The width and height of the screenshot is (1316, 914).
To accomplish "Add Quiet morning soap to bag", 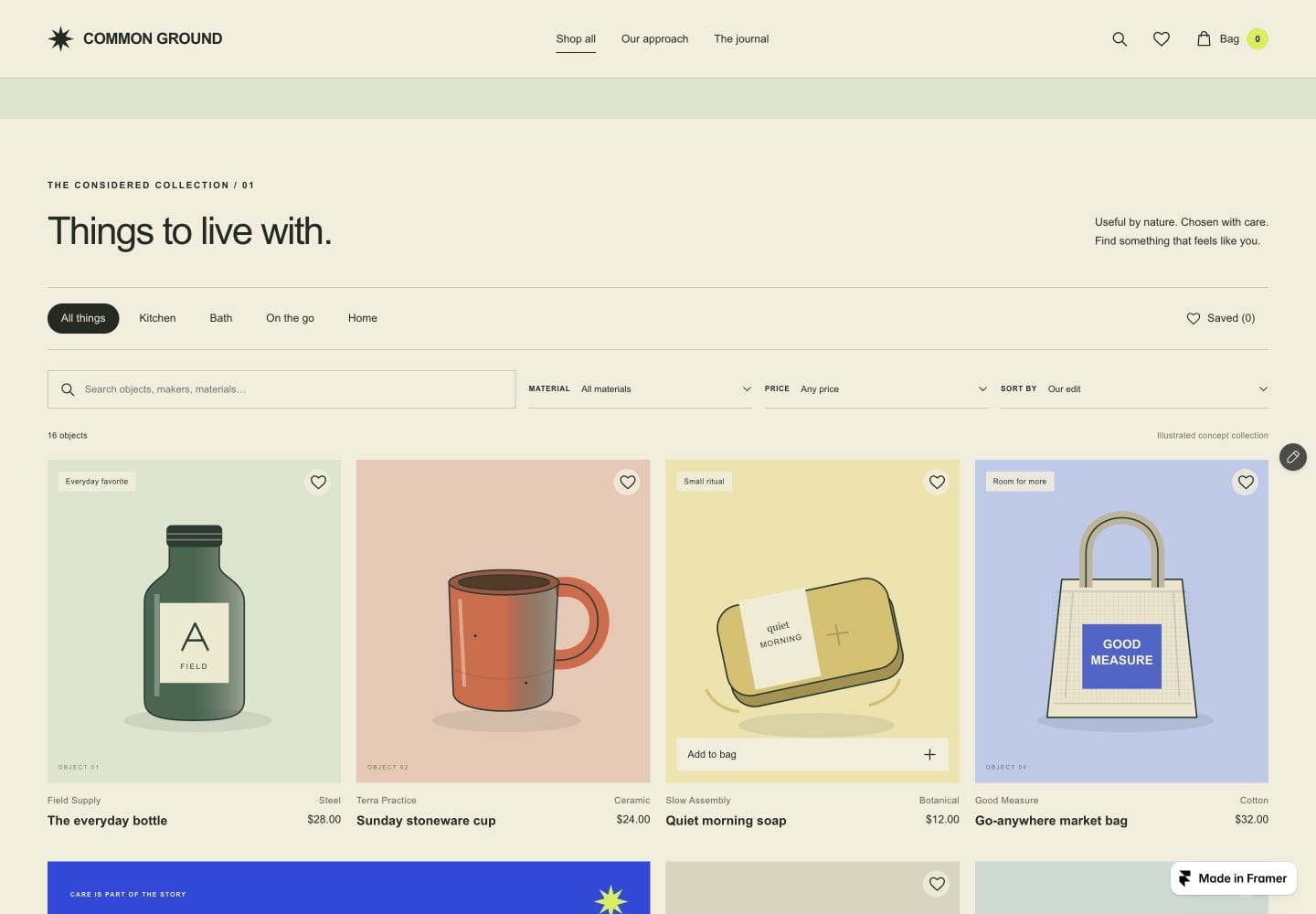I will (812, 754).
